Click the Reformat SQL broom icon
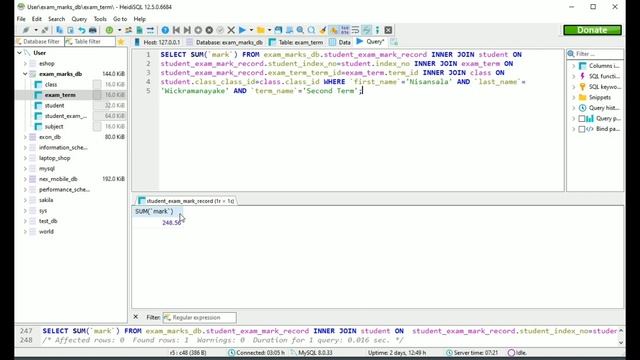Viewport: 640px width, 360px height. click(322, 30)
